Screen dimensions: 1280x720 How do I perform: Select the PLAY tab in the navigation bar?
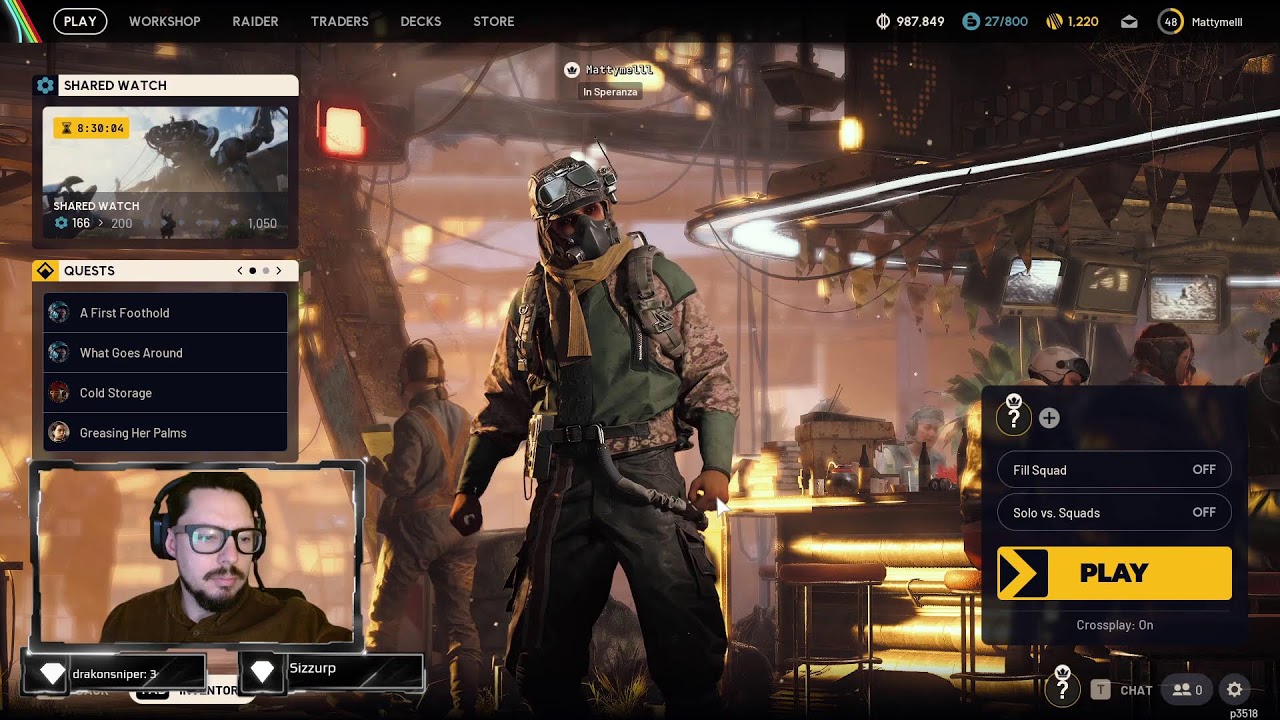tap(80, 21)
